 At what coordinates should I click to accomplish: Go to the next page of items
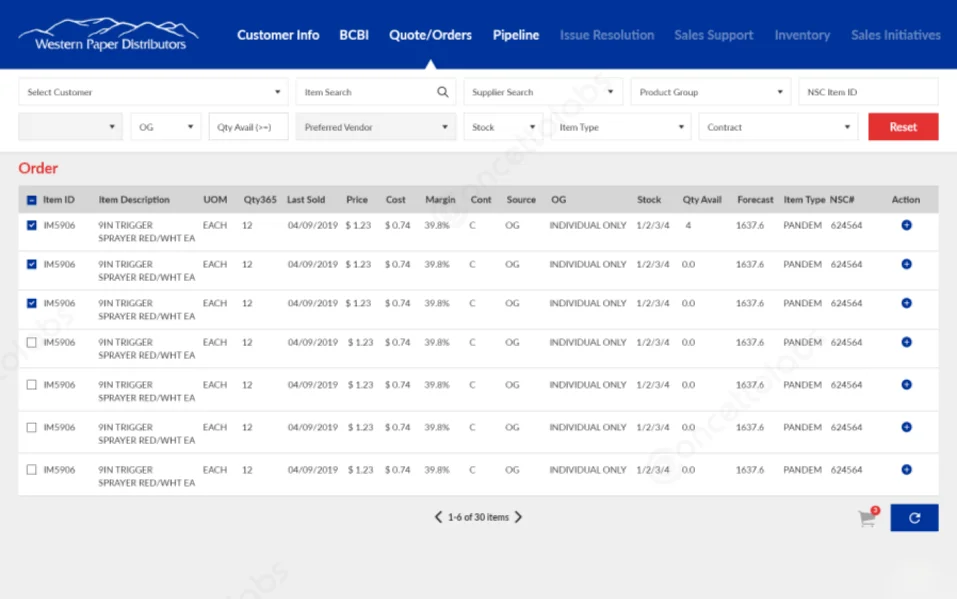point(518,517)
